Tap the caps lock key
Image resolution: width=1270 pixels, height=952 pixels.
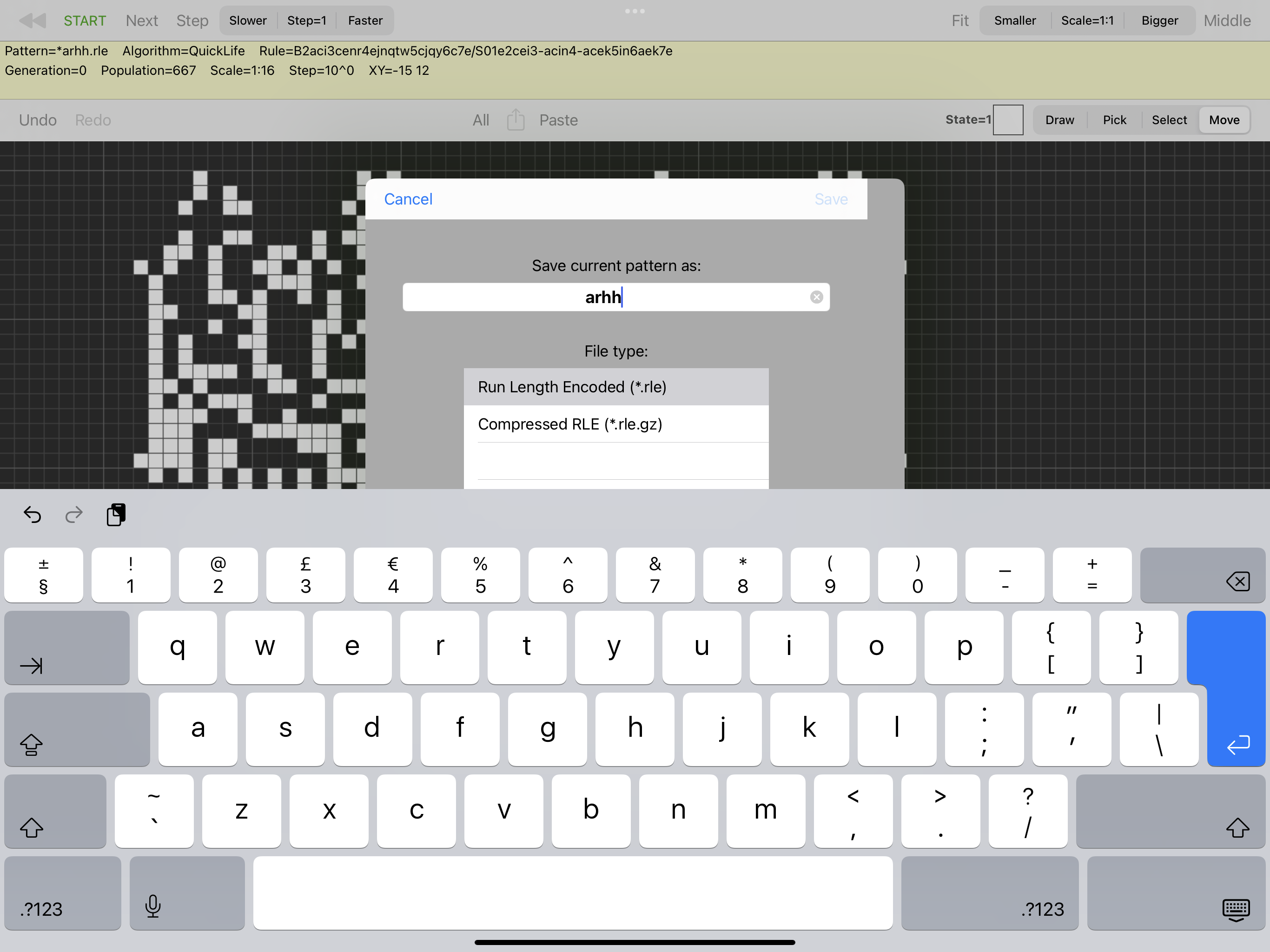[77, 729]
